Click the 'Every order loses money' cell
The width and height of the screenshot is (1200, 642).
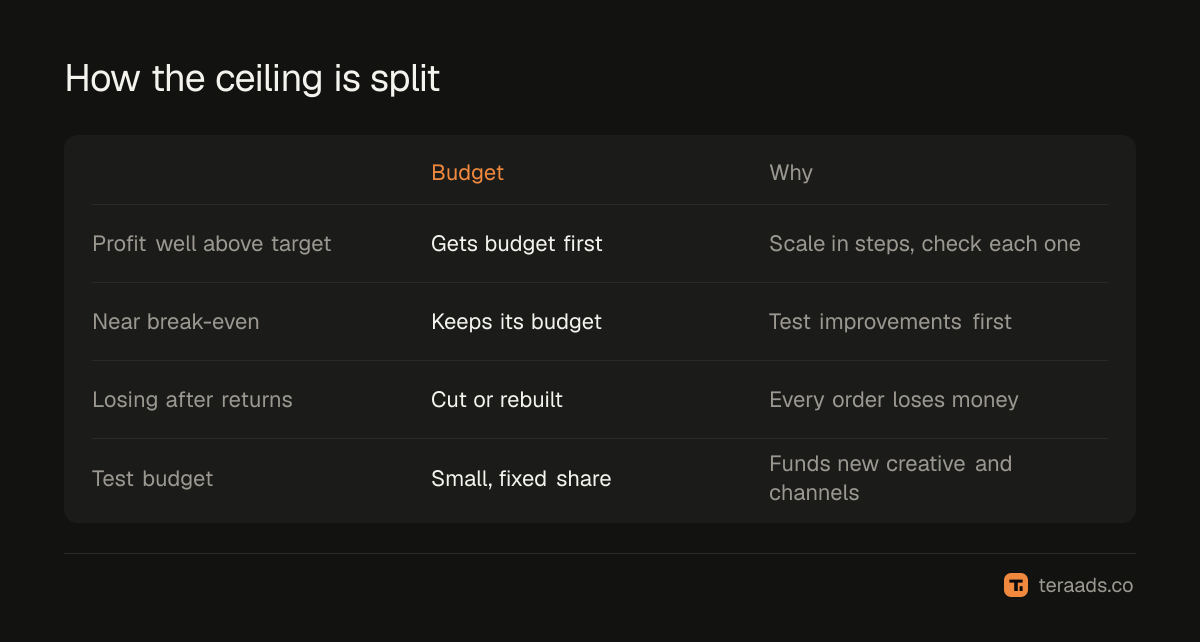pos(894,399)
